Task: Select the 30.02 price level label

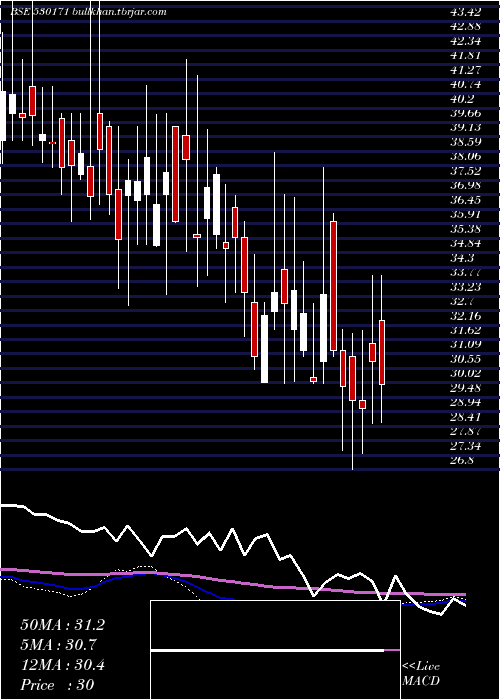Action: [x=466, y=373]
